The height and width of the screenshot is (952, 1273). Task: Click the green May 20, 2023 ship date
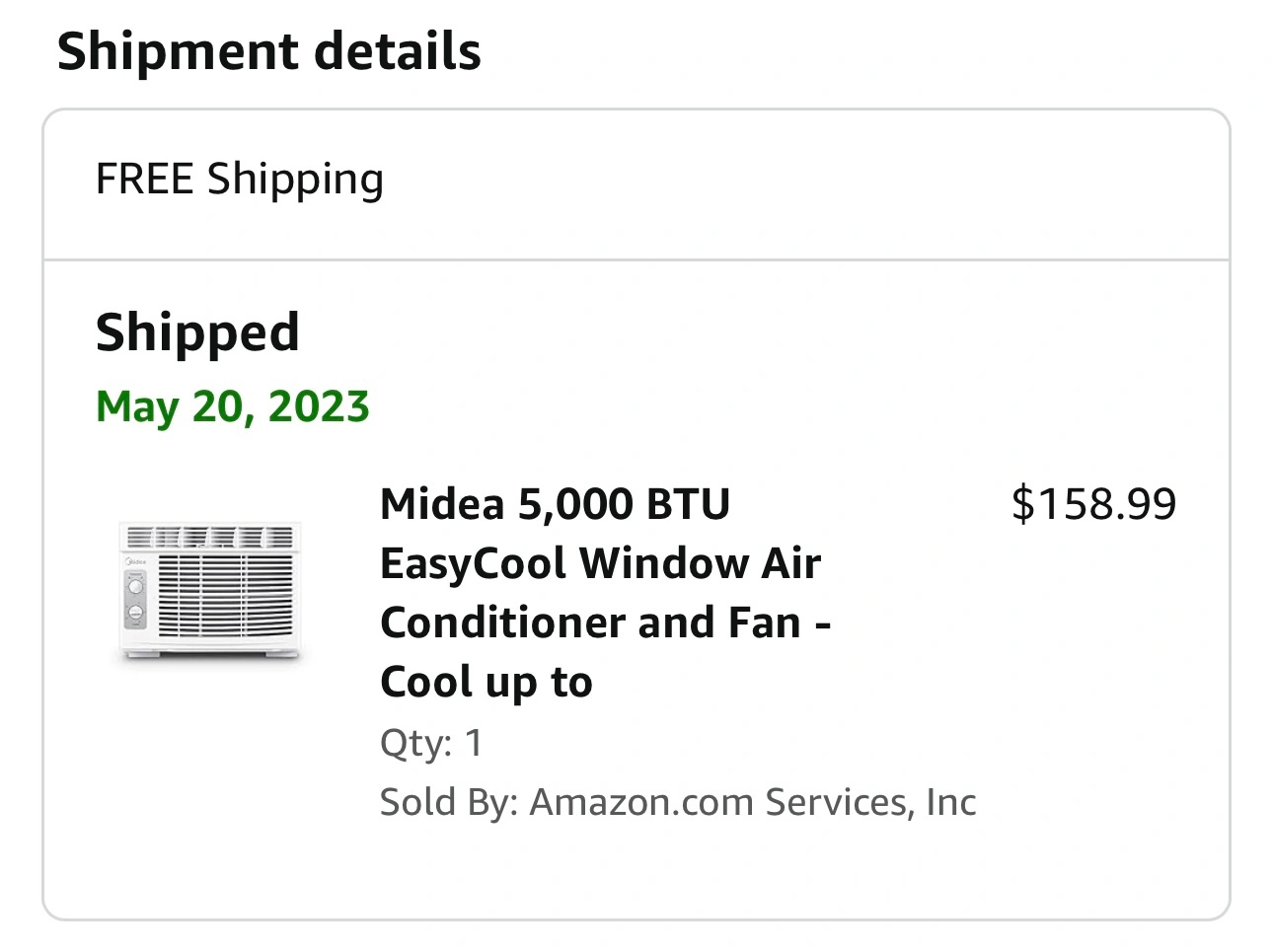point(233,406)
